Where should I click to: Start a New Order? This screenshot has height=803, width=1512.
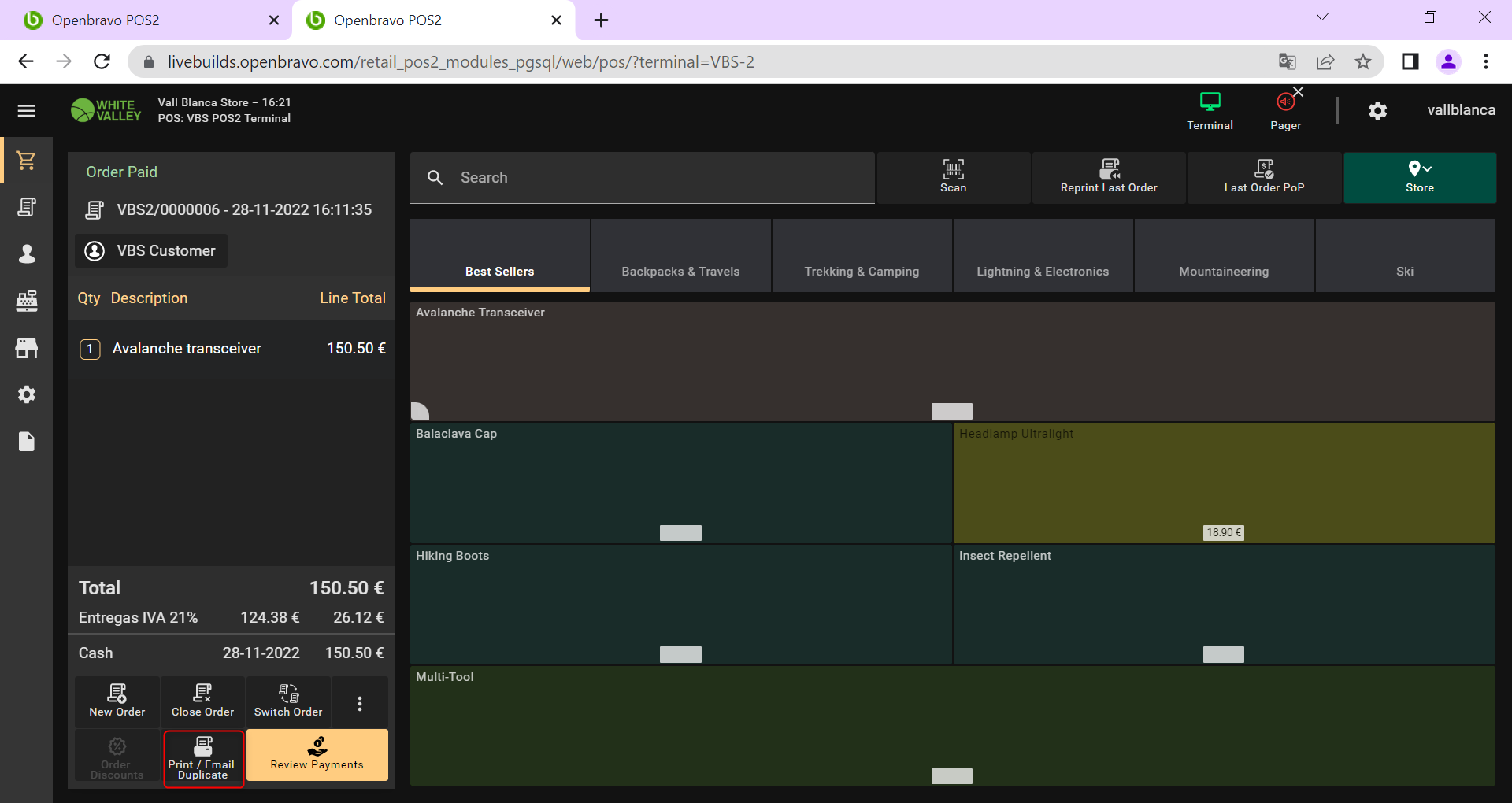tap(117, 701)
